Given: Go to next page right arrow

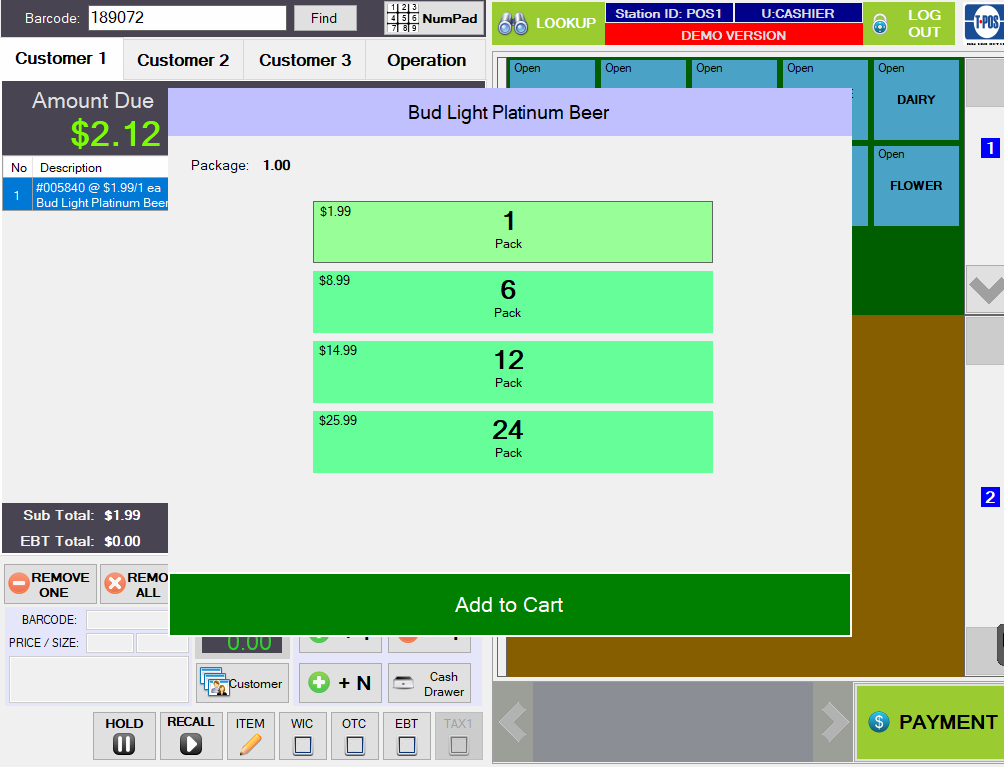Looking at the screenshot, I should (833, 722).
